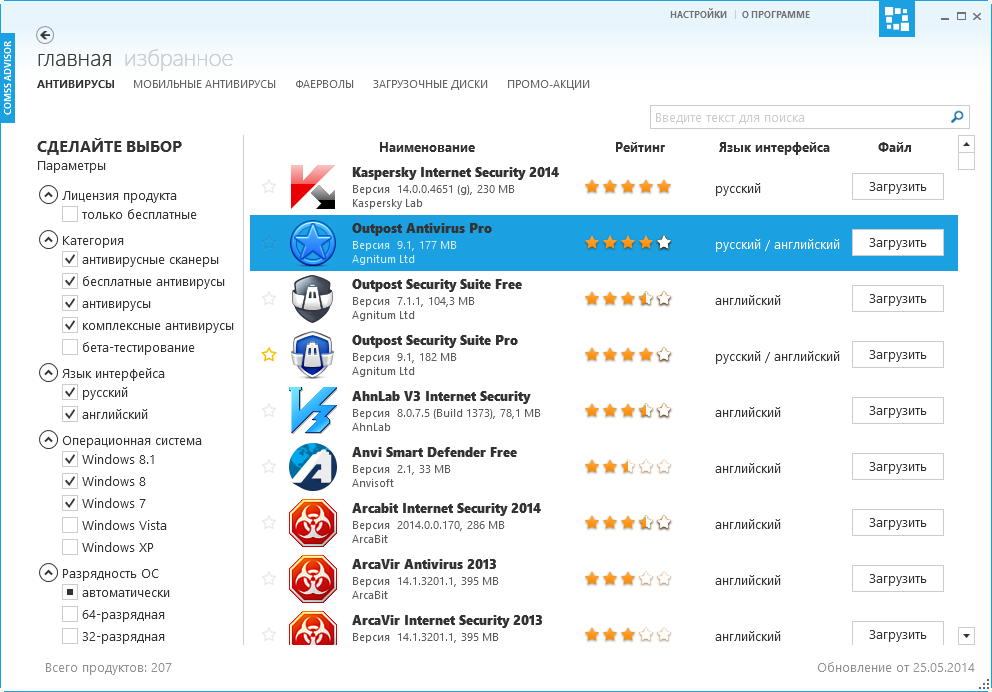Click Загрузить for Kaspersky Internet Security 2014
The image size is (992, 692).
tap(897, 187)
